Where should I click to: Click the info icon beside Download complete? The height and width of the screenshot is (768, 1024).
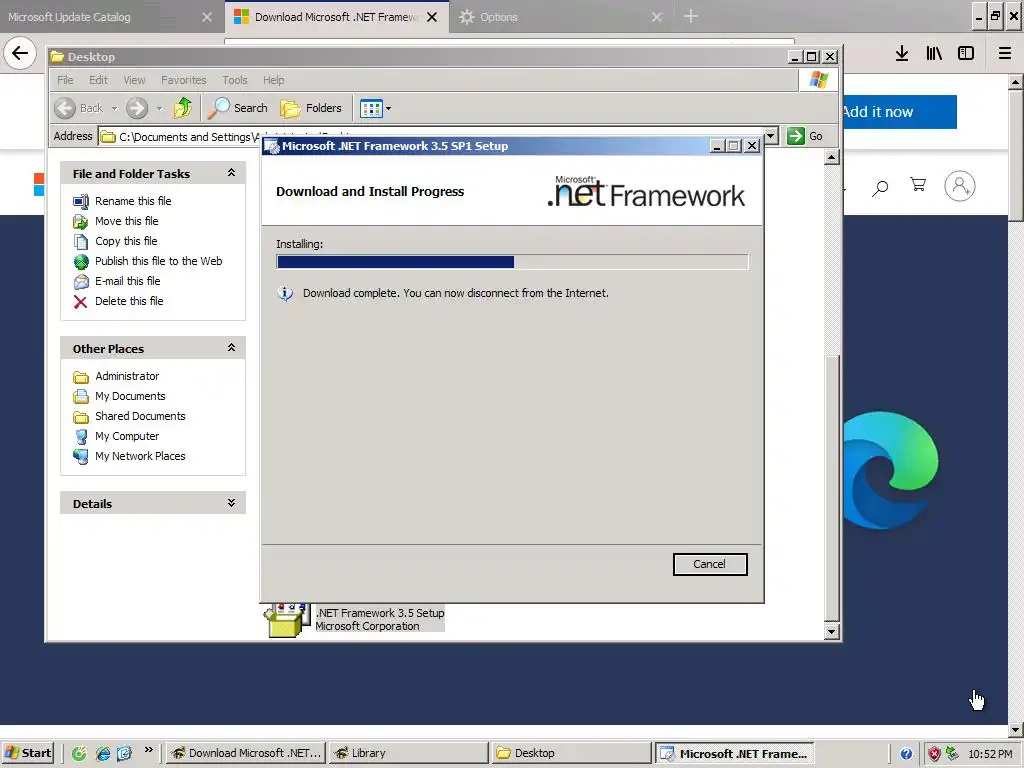click(285, 293)
